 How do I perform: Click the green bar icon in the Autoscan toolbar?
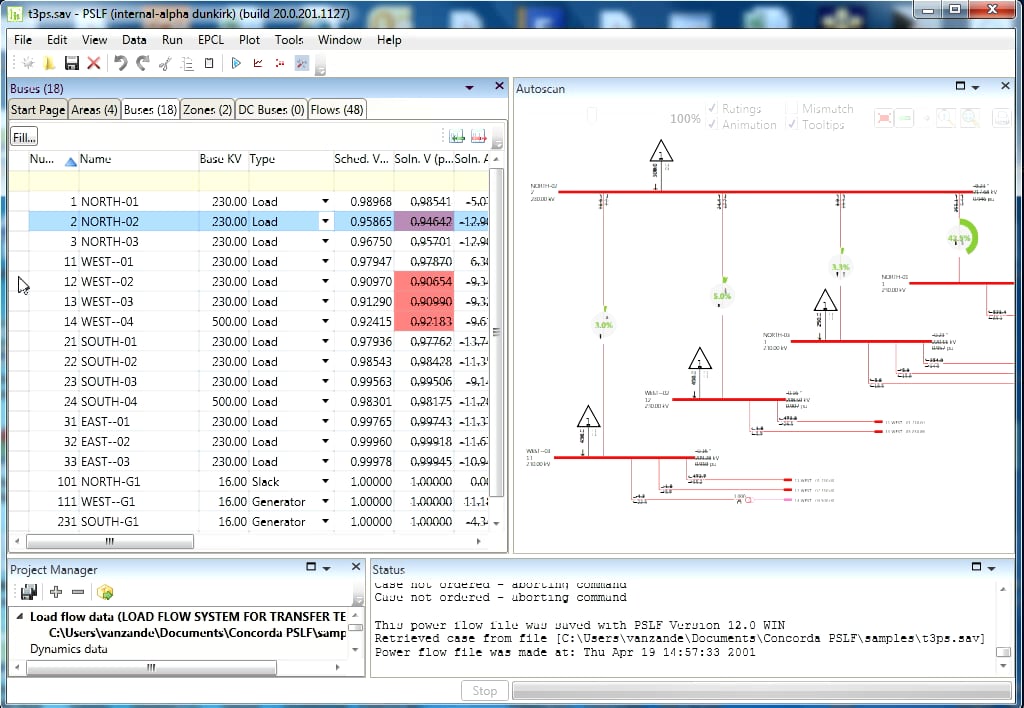point(904,118)
